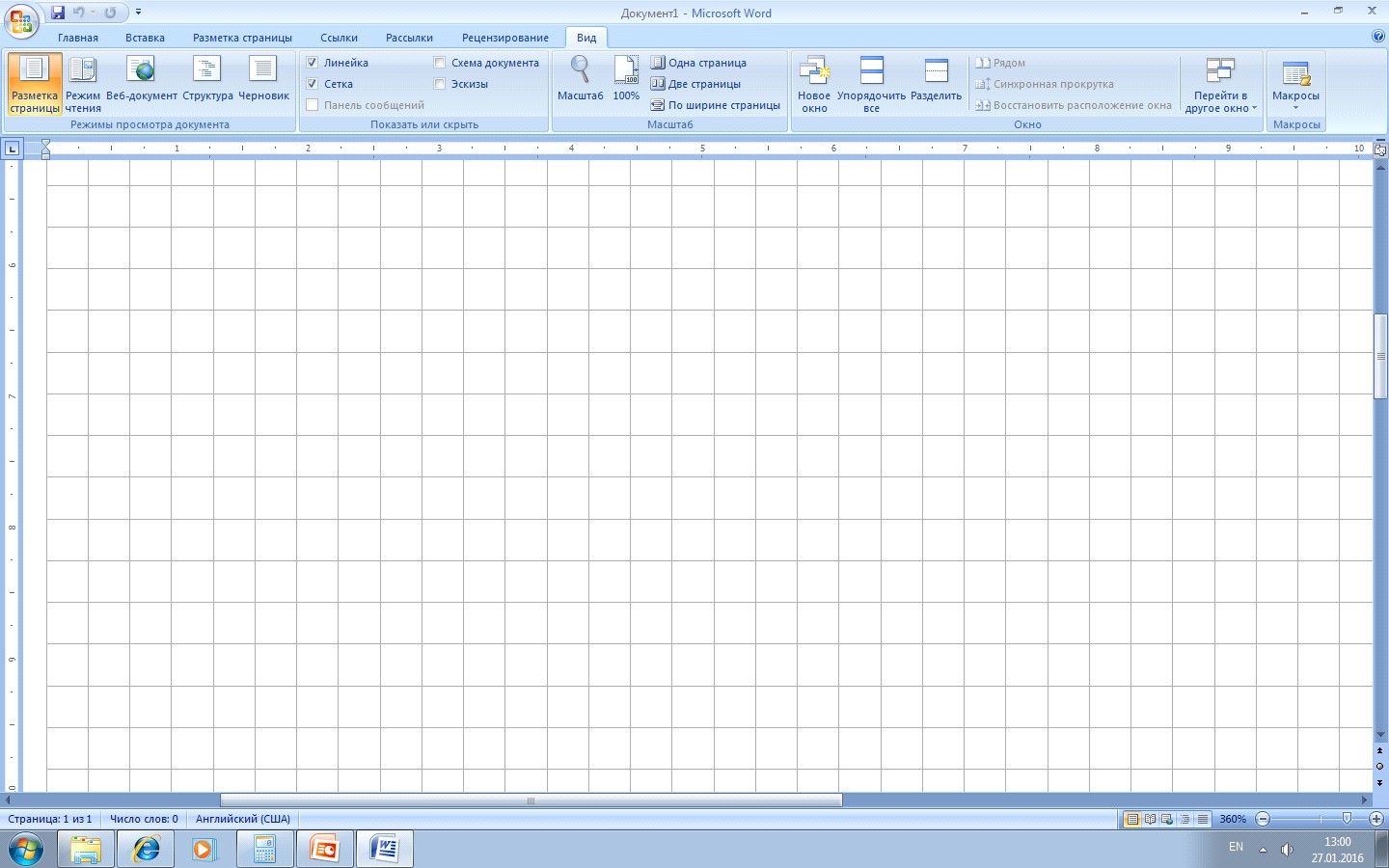Click the Две страницы button

tap(695, 84)
